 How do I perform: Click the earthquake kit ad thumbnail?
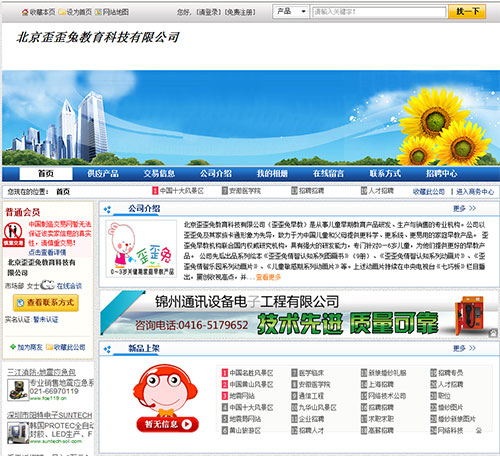18,390
